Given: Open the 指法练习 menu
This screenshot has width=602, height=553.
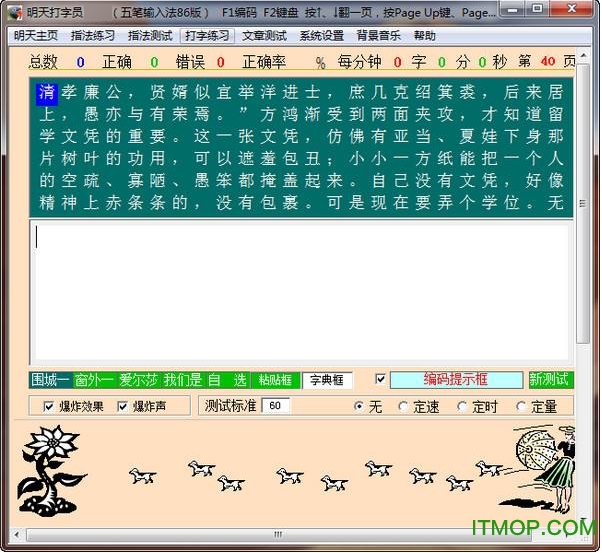Looking at the screenshot, I should point(92,35).
